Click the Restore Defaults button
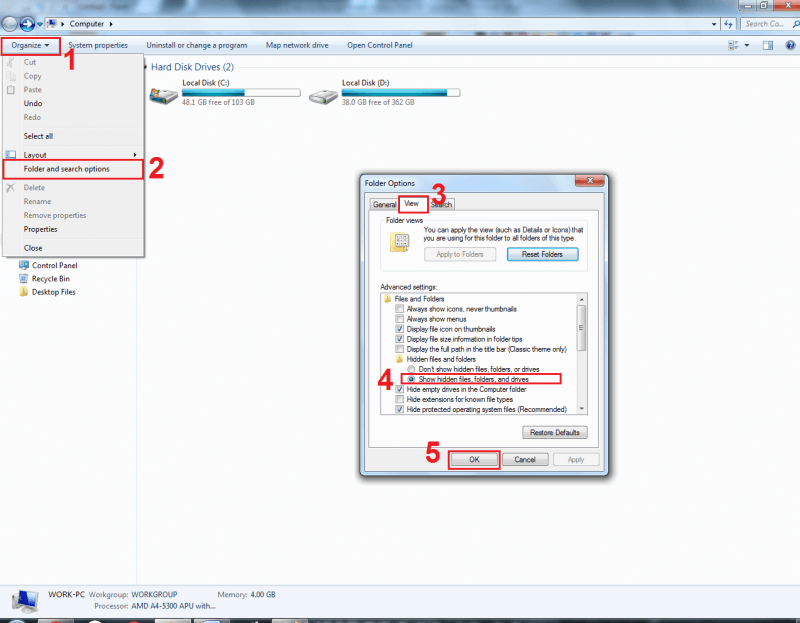Image resolution: width=800 pixels, height=623 pixels. pyautogui.click(x=555, y=433)
